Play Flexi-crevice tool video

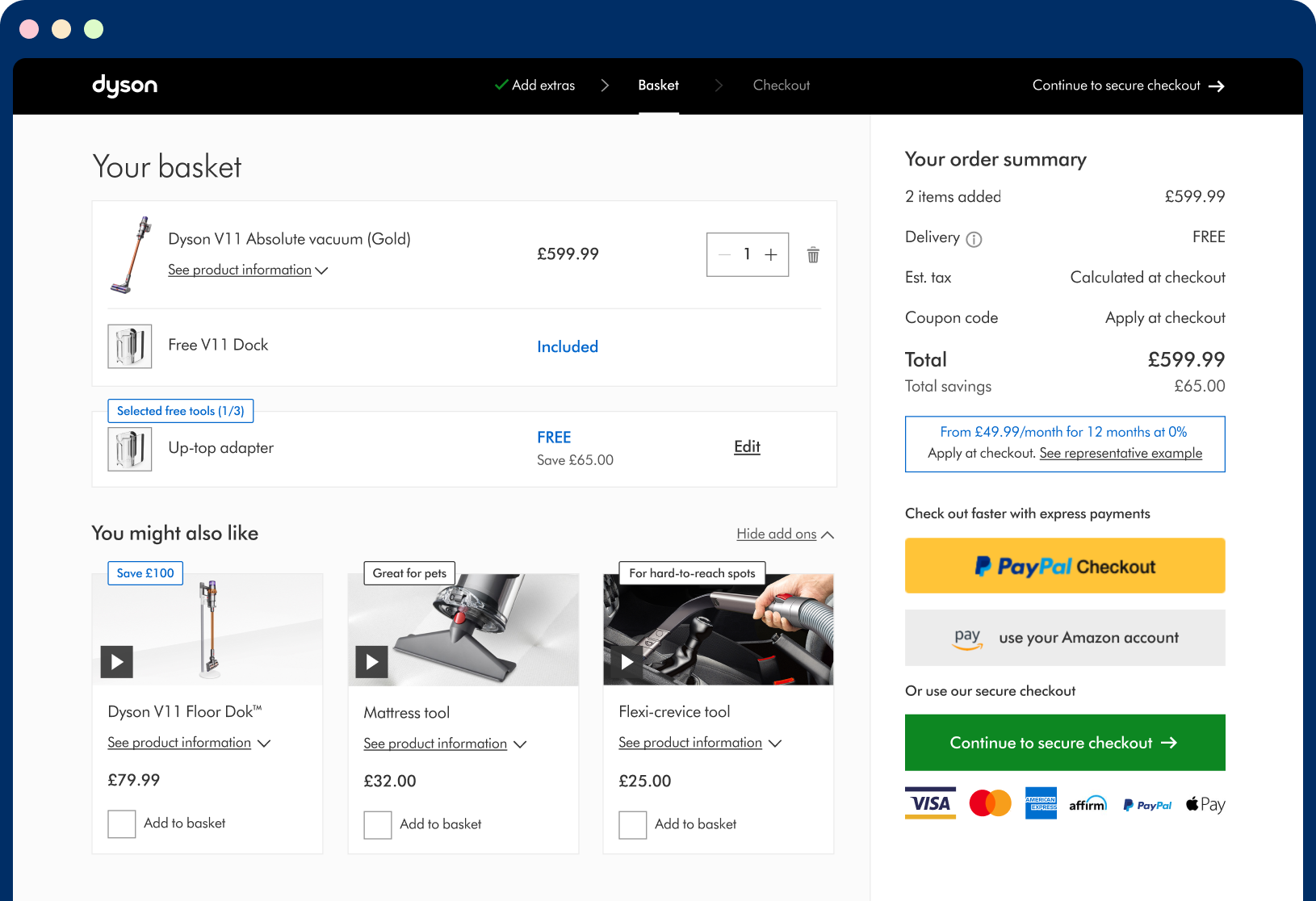(x=627, y=662)
